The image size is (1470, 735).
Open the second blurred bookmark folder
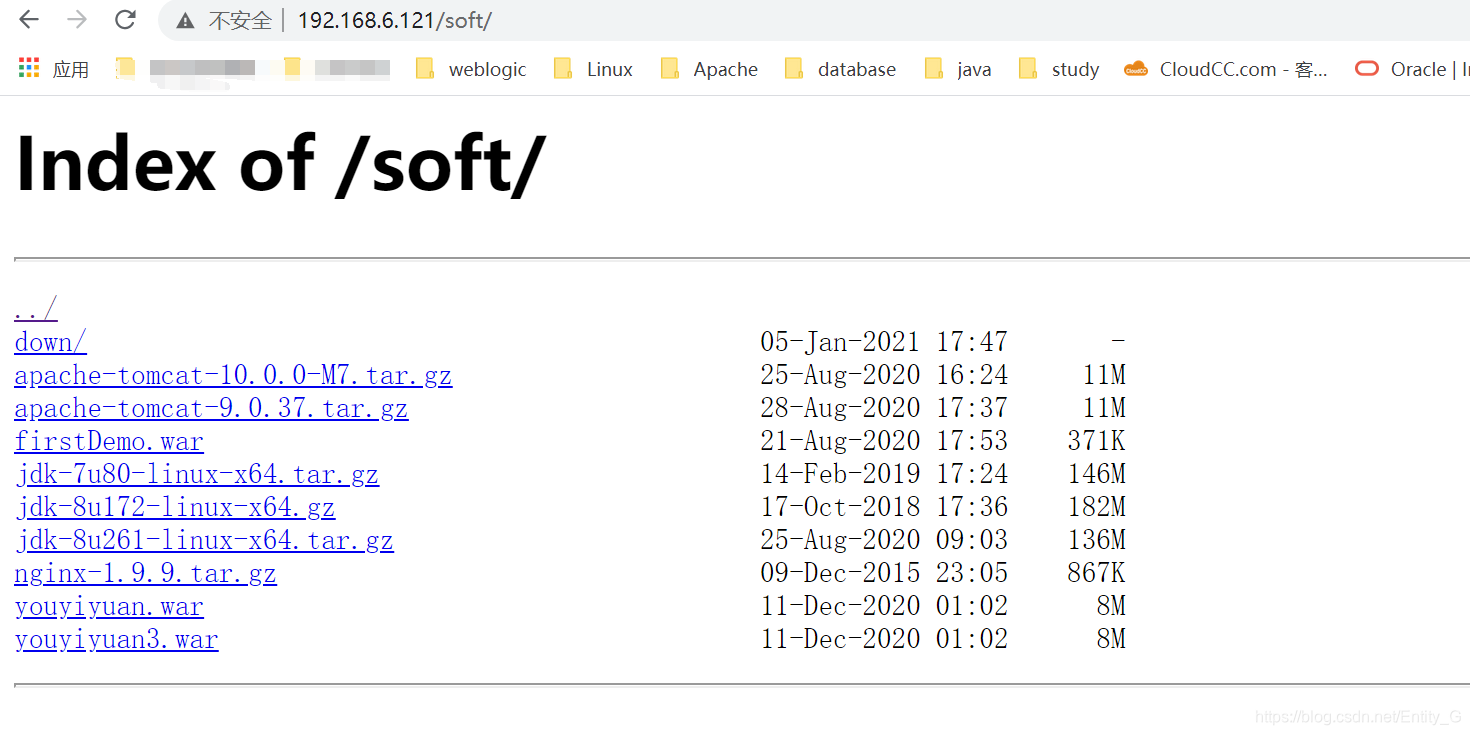[x=337, y=69]
